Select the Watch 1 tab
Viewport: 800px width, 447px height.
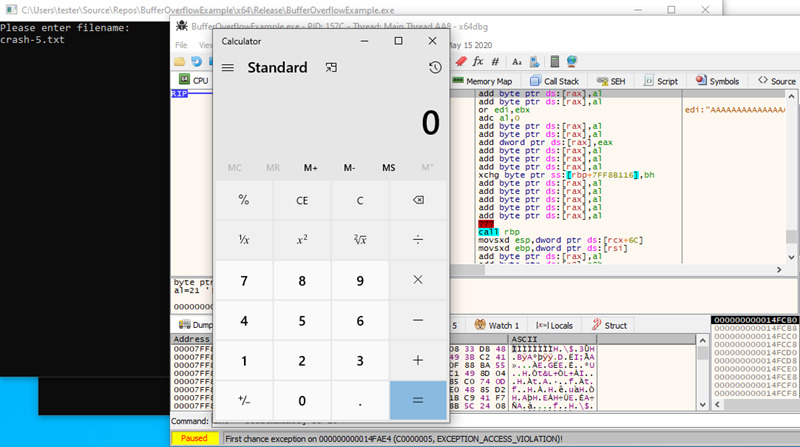(496, 325)
